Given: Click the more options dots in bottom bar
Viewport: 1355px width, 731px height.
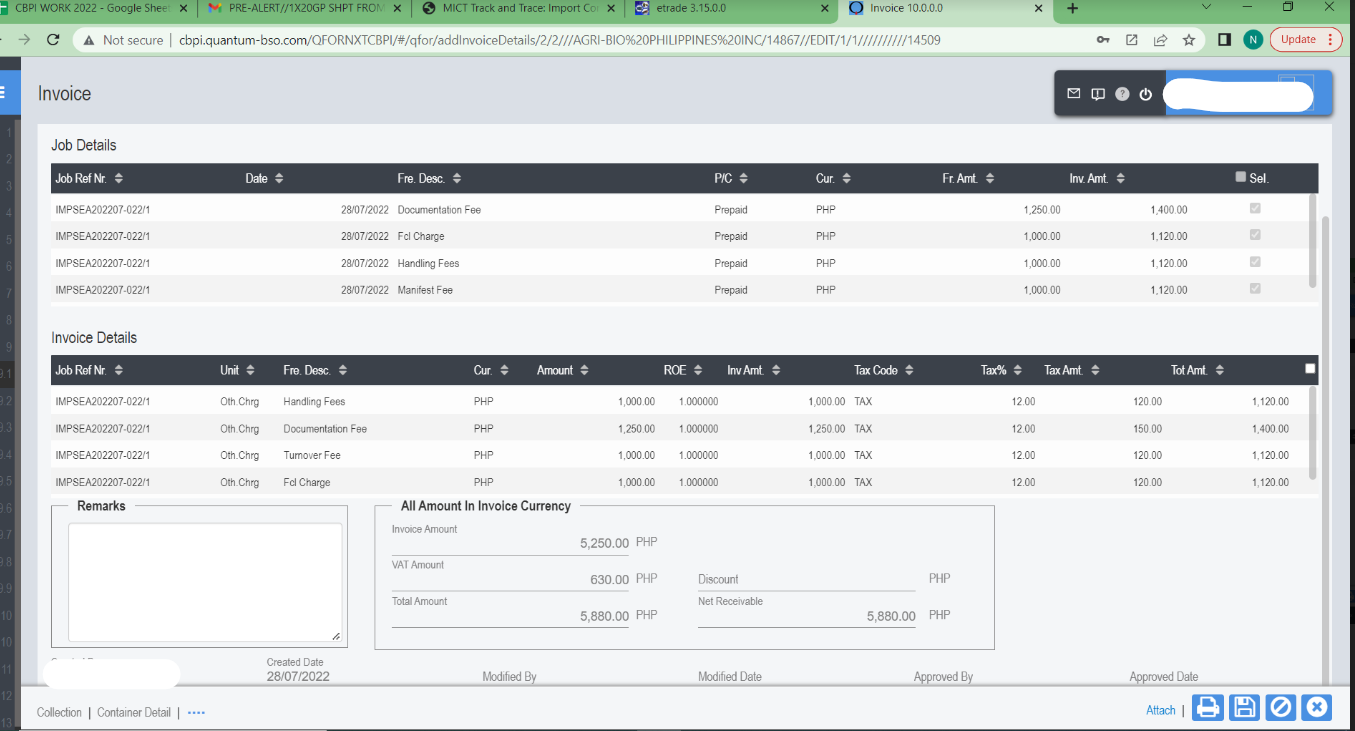Looking at the screenshot, I should (196, 713).
